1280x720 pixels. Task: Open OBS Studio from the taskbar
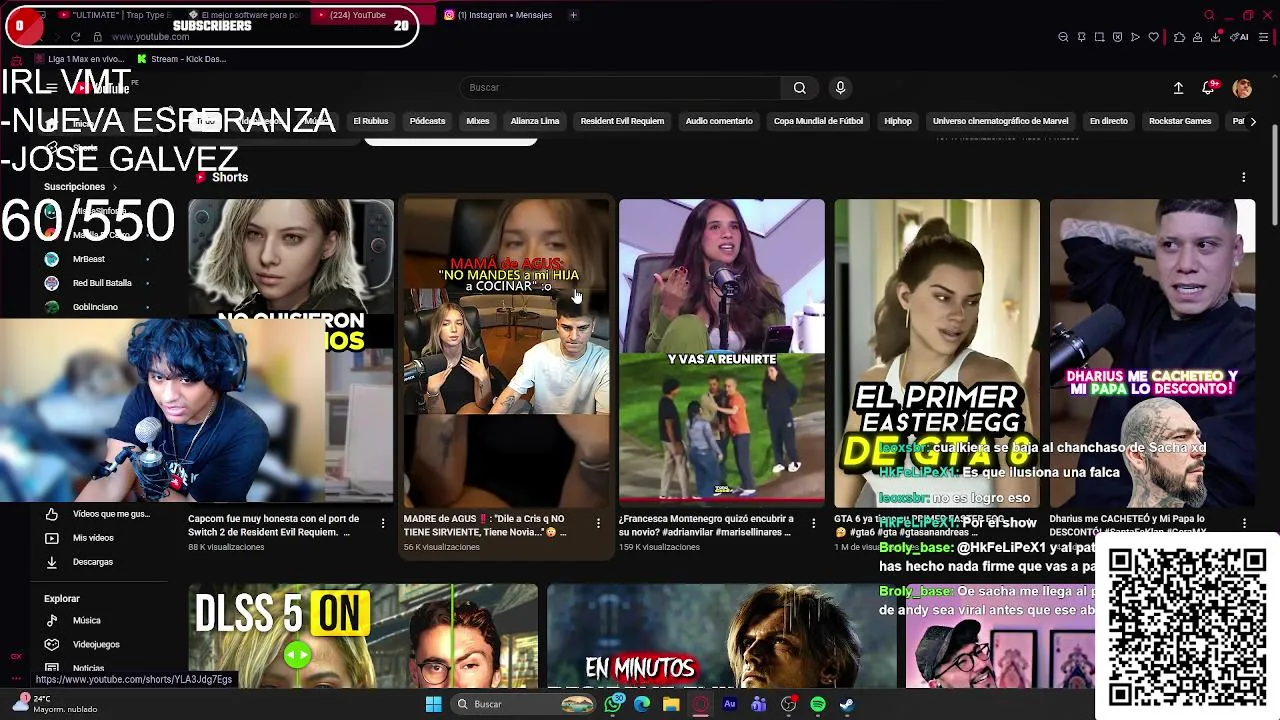point(788,704)
